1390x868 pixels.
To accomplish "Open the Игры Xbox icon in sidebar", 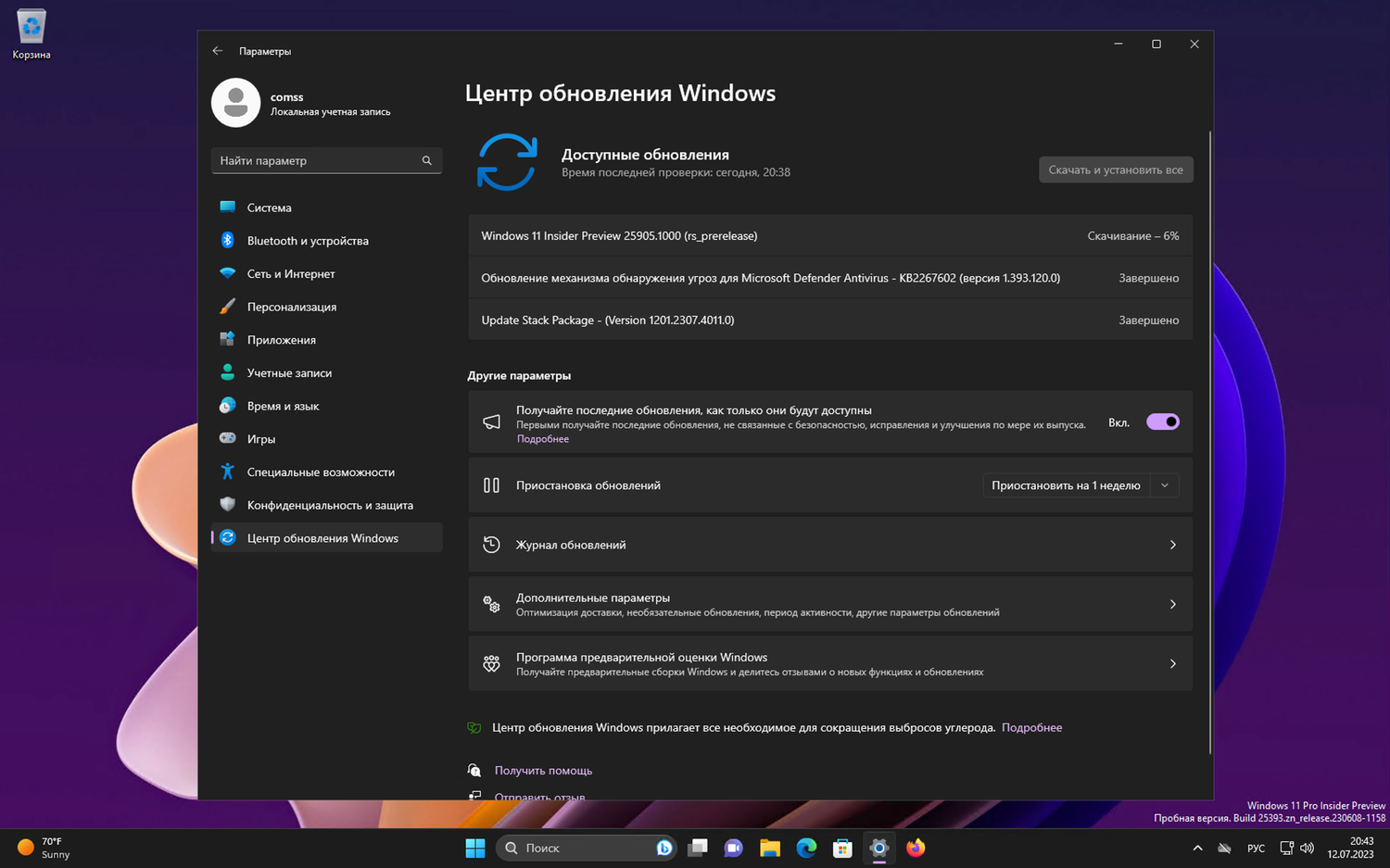I will click(x=228, y=438).
